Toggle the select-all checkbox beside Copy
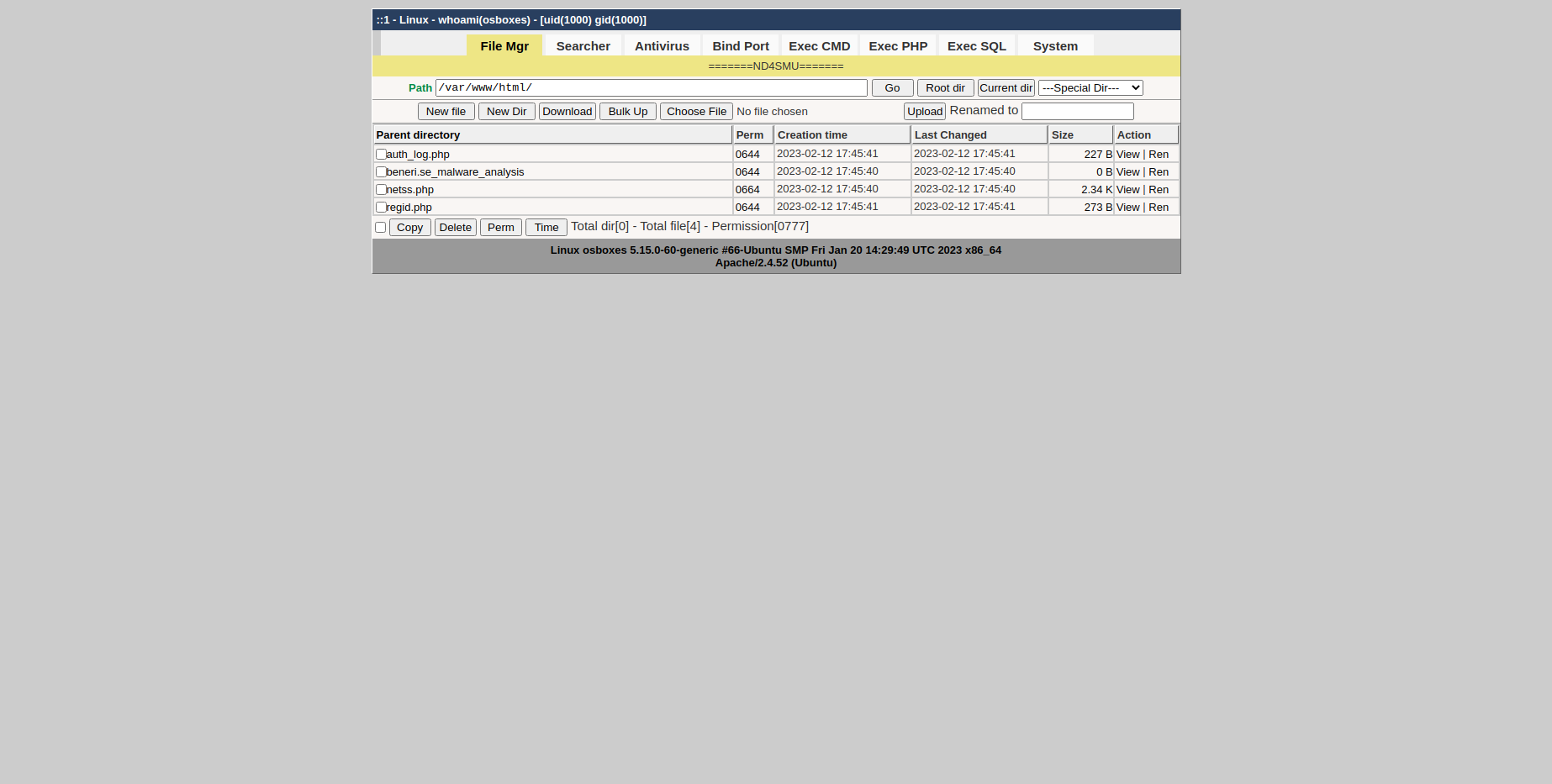Viewport: 1552px width, 784px height. click(380, 228)
